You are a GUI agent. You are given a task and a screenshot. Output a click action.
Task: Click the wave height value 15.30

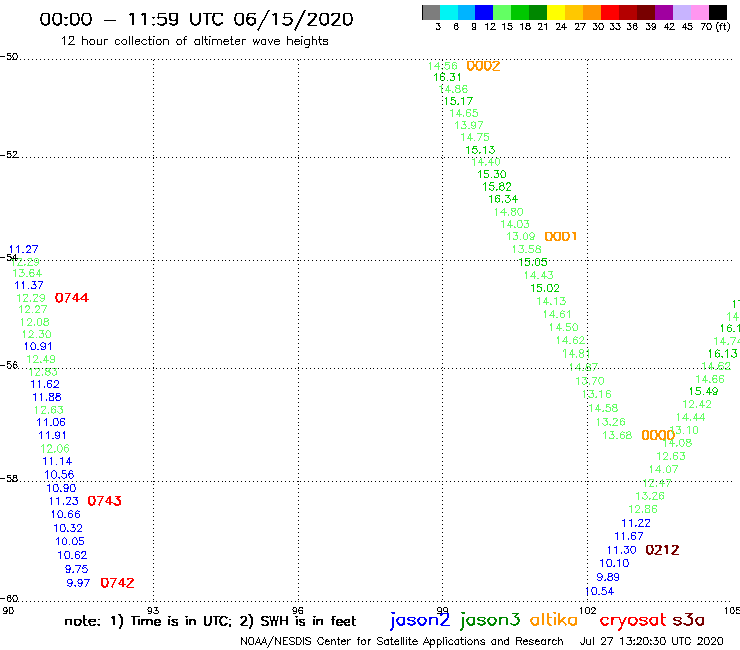coord(492,175)
